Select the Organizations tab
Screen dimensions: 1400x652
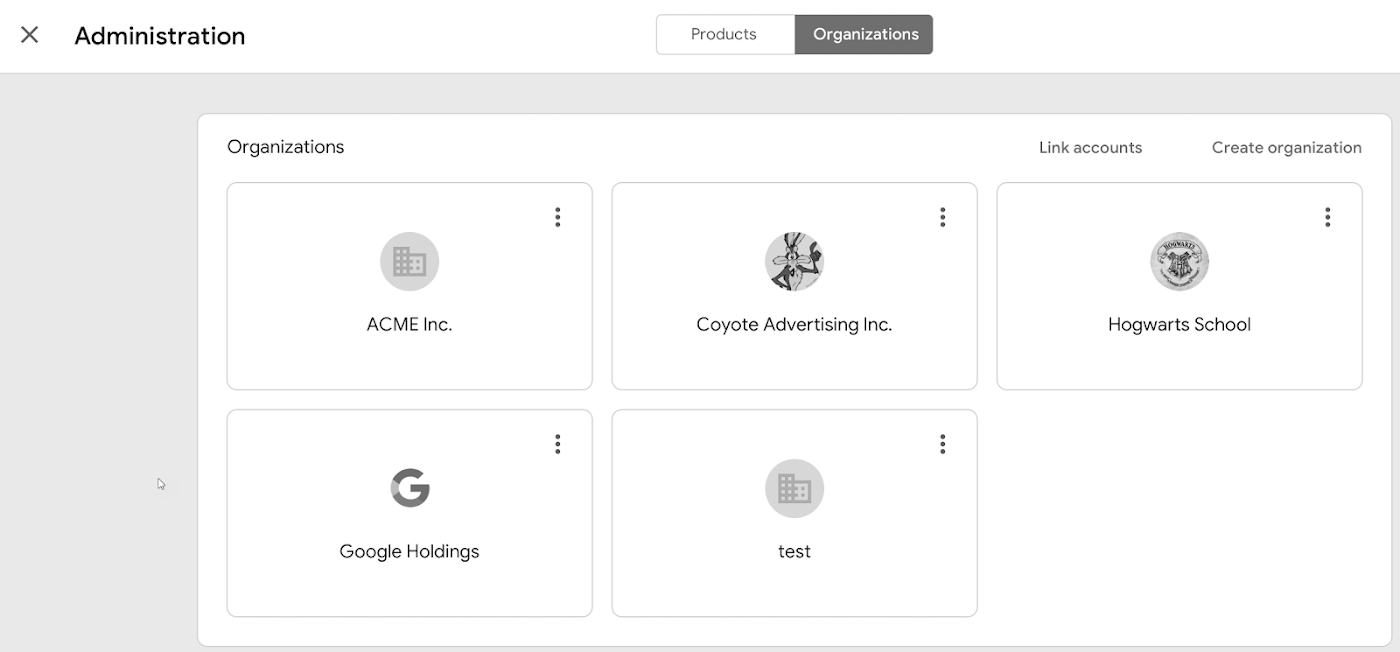(x=865, y=34)
